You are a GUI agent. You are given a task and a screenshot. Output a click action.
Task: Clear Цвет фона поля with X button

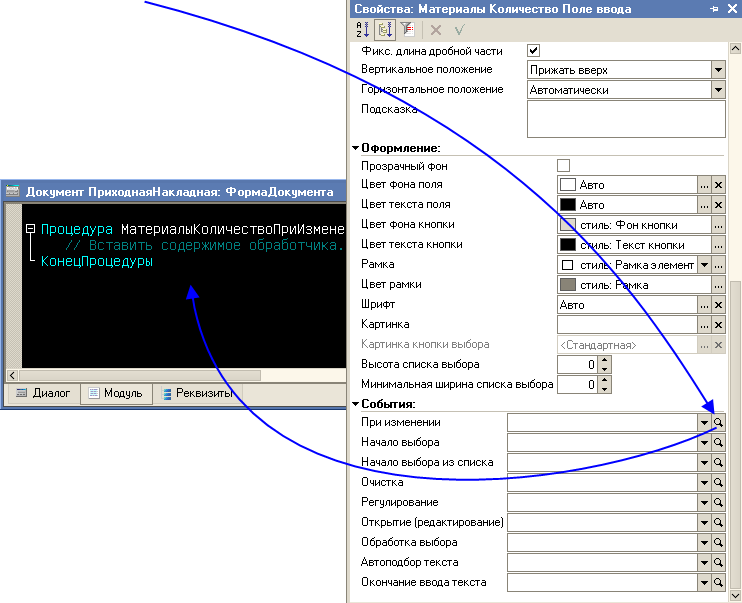tap(718, 185)
